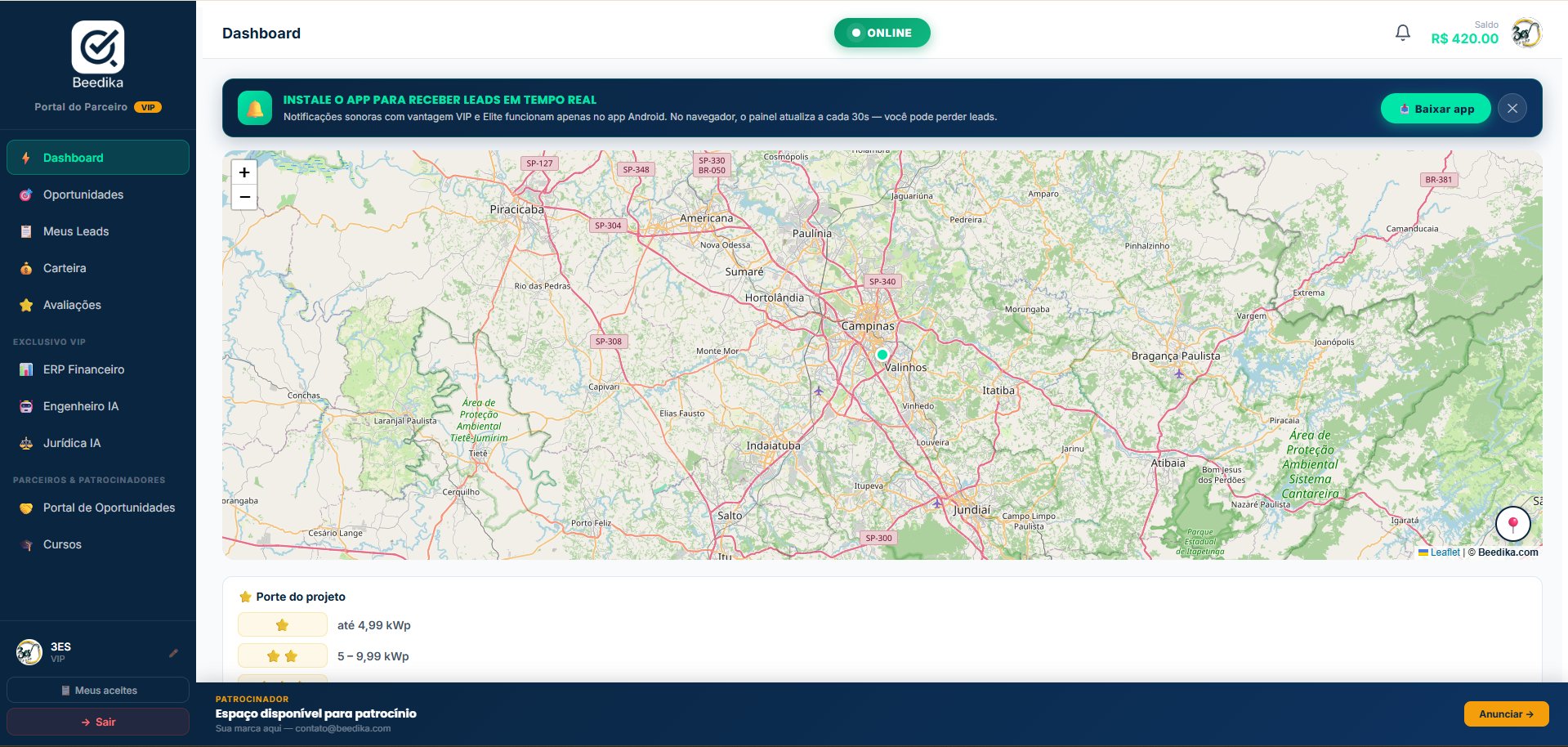This screenshot has height=747, width=1568.
Task: Toggle the ONLINE status pill
Action: pyautogui.click(x=882, y=33)
